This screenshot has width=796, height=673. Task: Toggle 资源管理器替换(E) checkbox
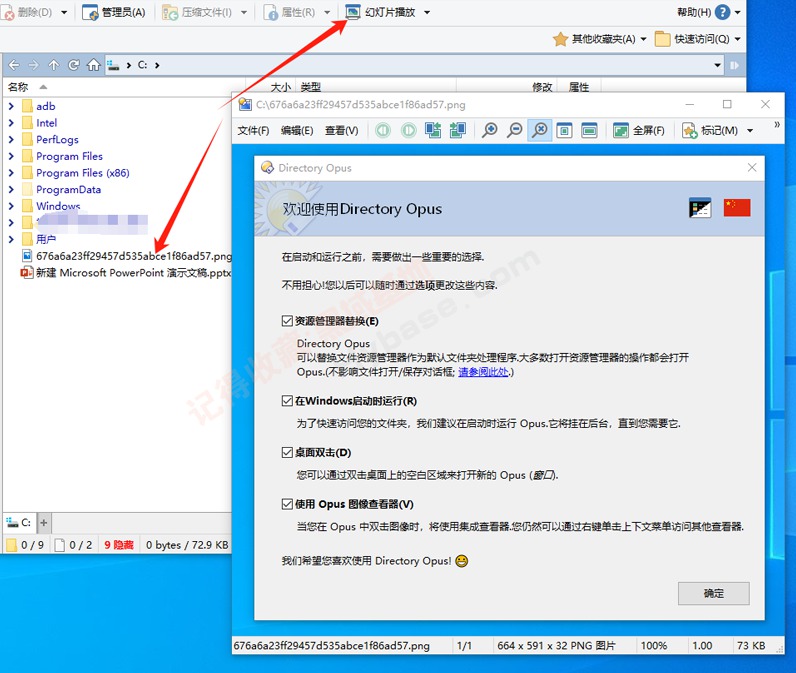point(287,321)
